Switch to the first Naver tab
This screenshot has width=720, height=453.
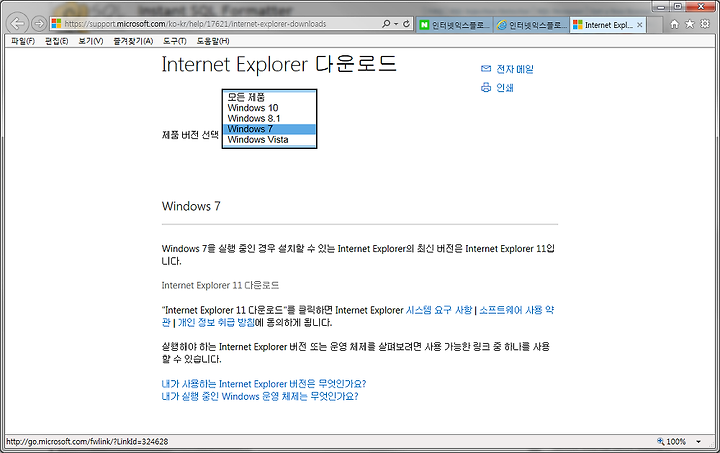[454, 25]
